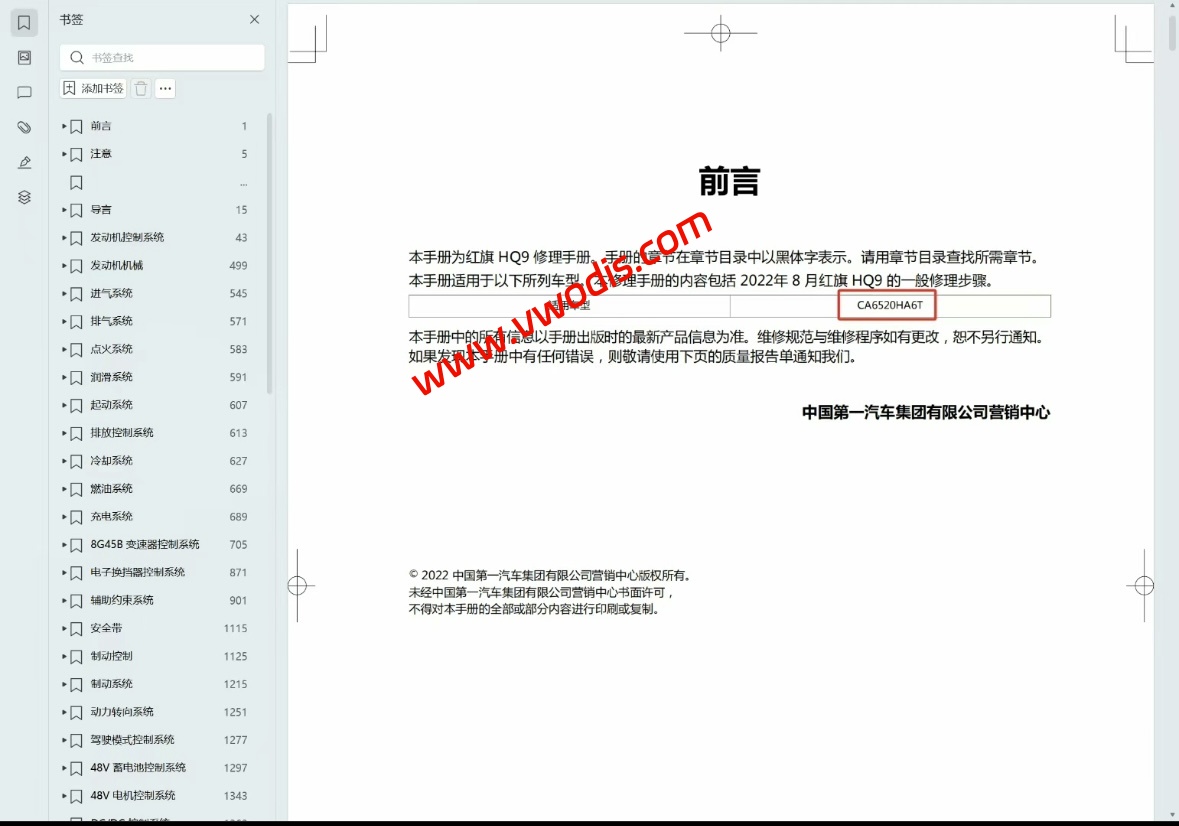Click the bookmark icon beside 驾驶模式控制系统

tap(76, 740)
